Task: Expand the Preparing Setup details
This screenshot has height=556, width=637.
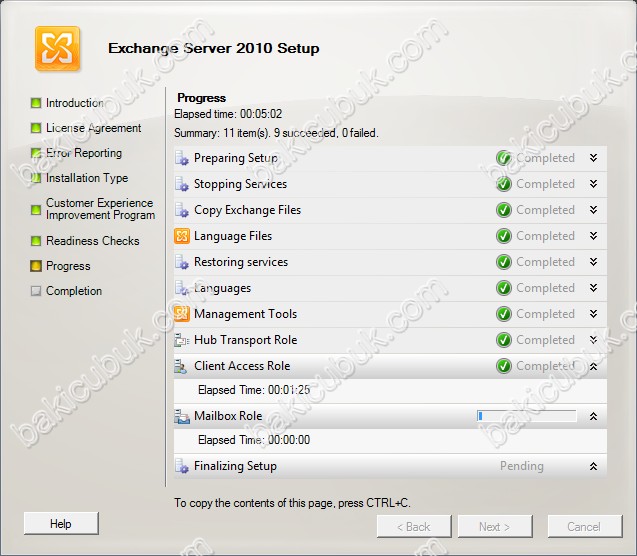Action: 594,158
